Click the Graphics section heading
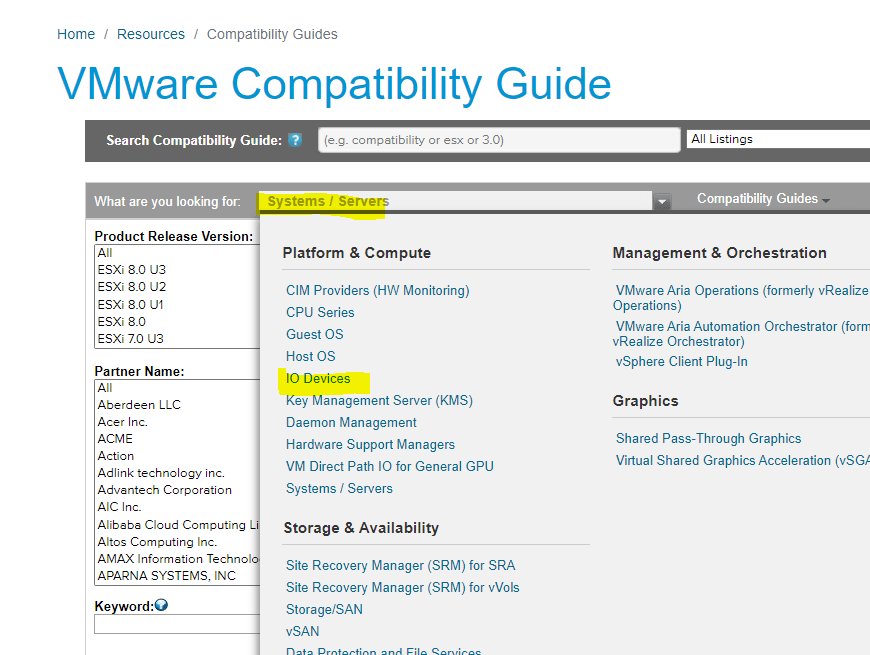 click(x=645, y=401)
